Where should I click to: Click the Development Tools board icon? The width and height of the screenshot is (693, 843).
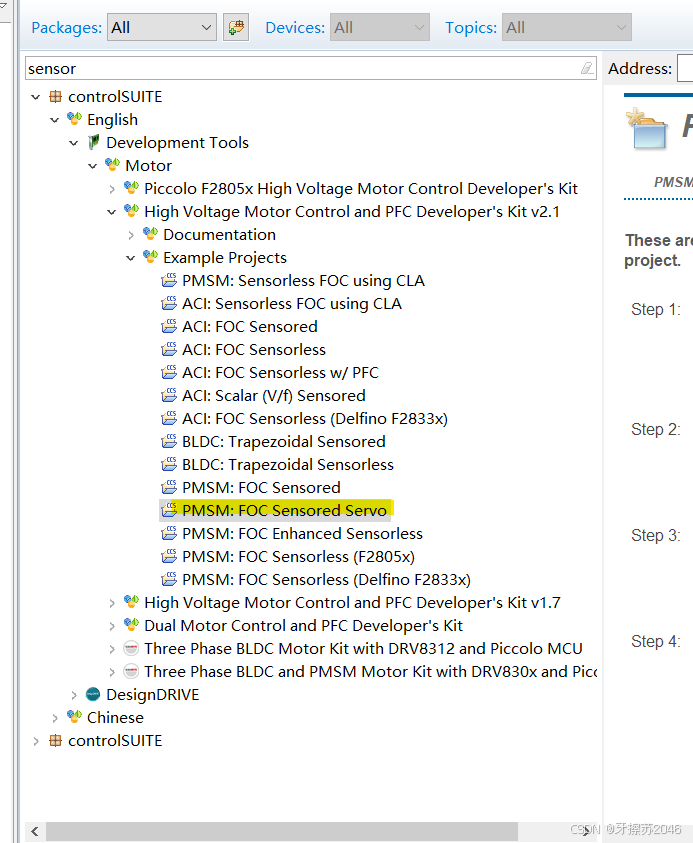point(94,142)
